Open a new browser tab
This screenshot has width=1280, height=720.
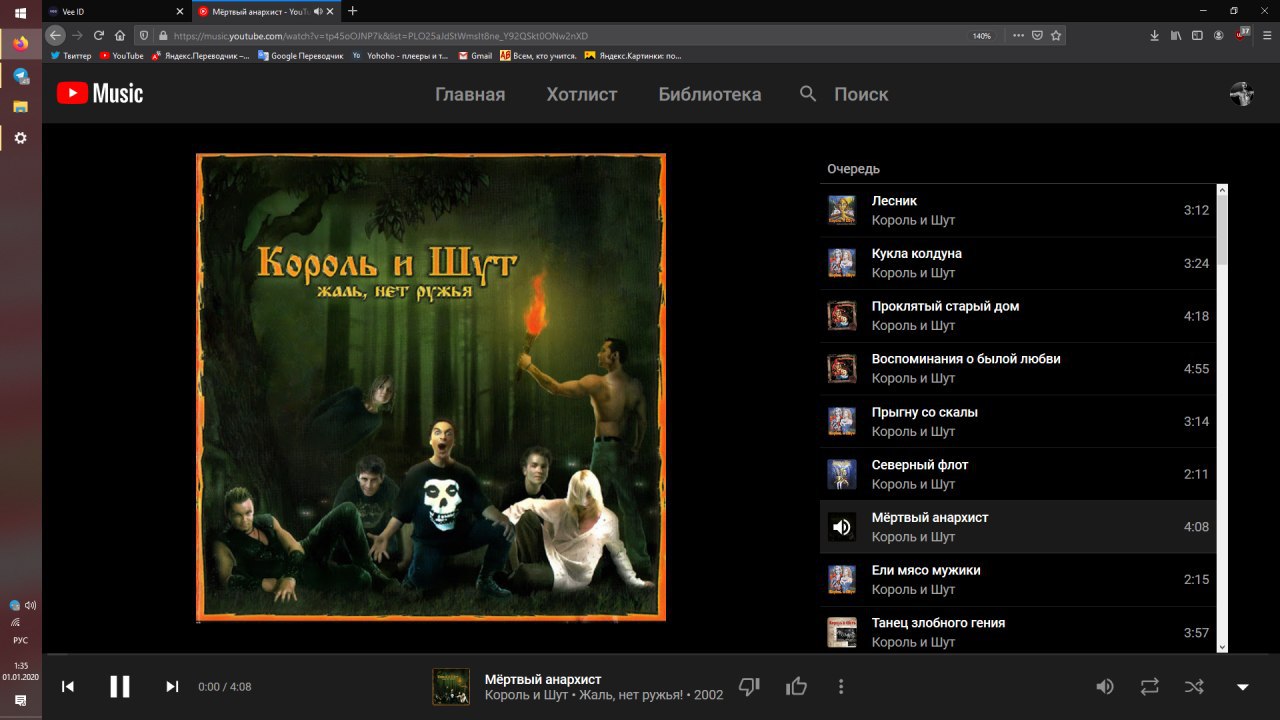(x=352, y=11)
